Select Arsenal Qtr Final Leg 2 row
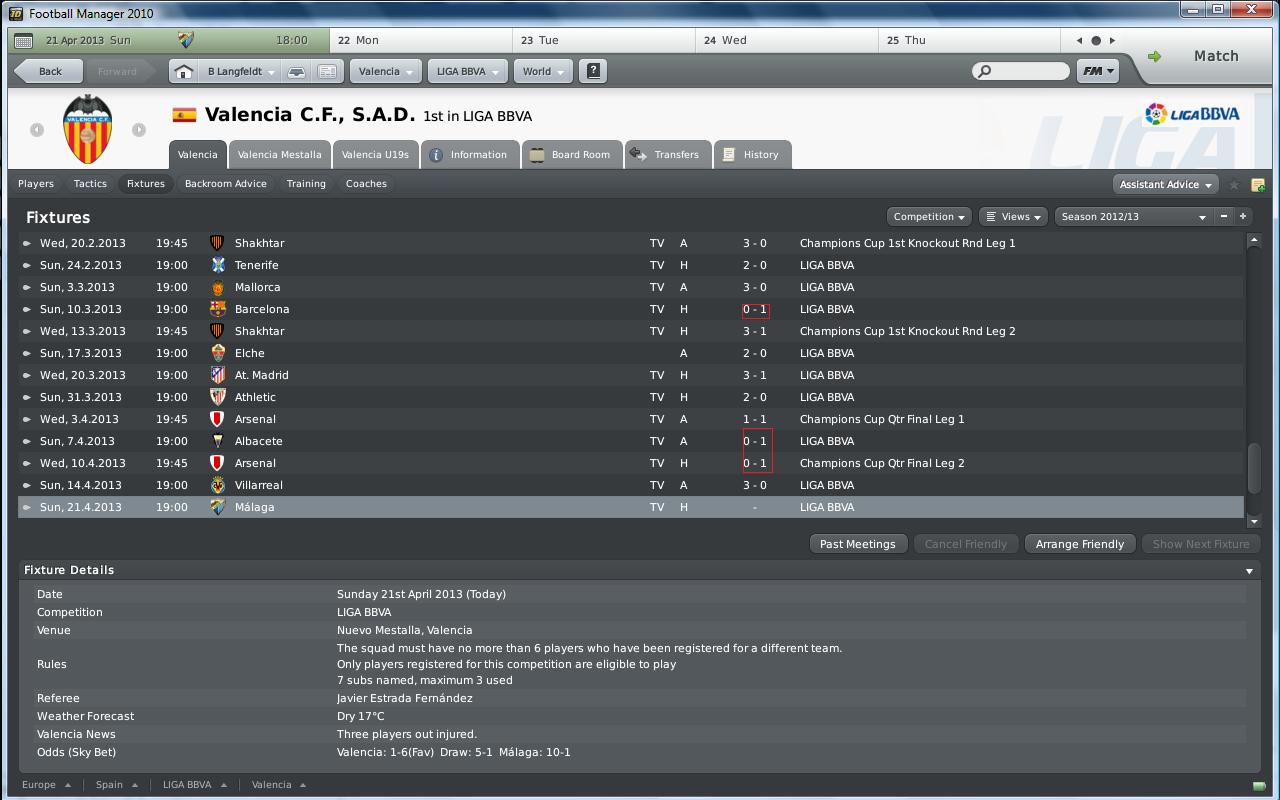1280x800 pixels. point(631,463)
